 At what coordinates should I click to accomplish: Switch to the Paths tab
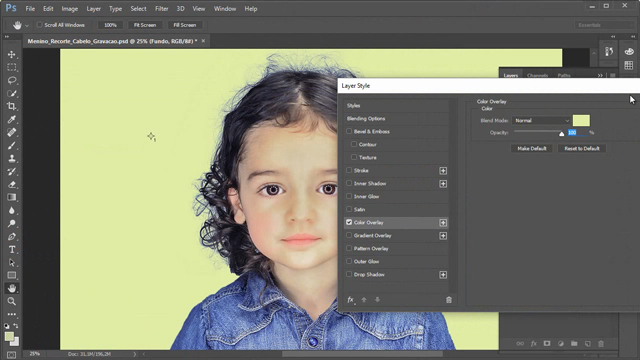click(564, 76)
